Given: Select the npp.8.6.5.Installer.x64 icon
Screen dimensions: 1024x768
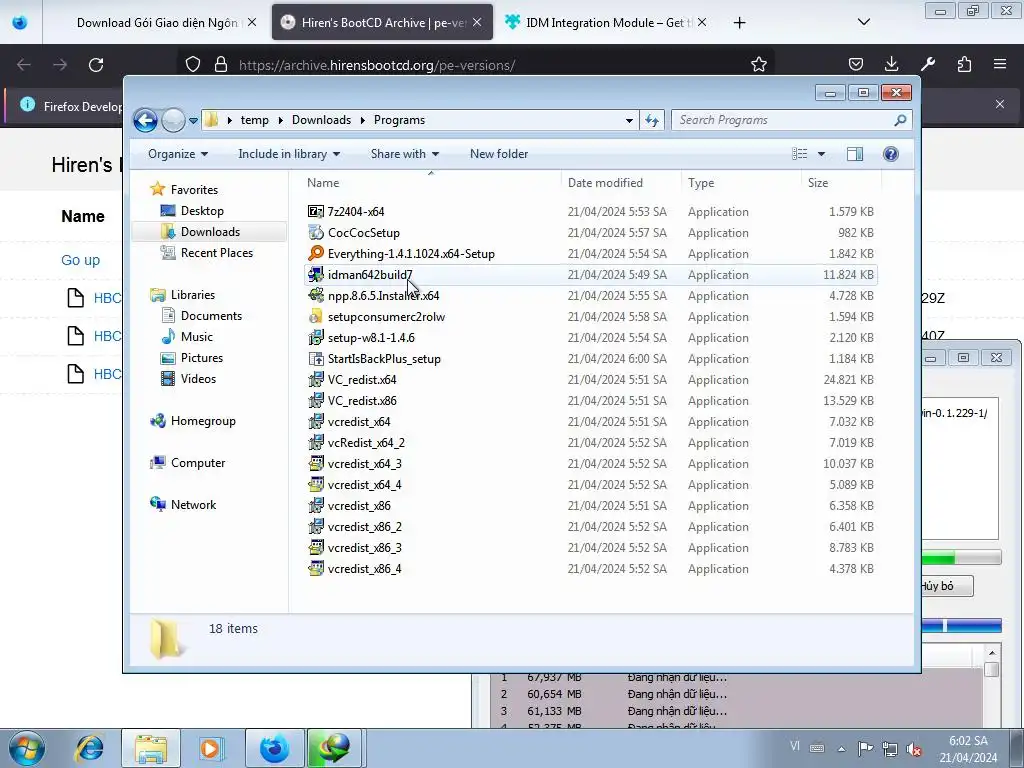Looking at the screenshot, I should pos(315,295).
